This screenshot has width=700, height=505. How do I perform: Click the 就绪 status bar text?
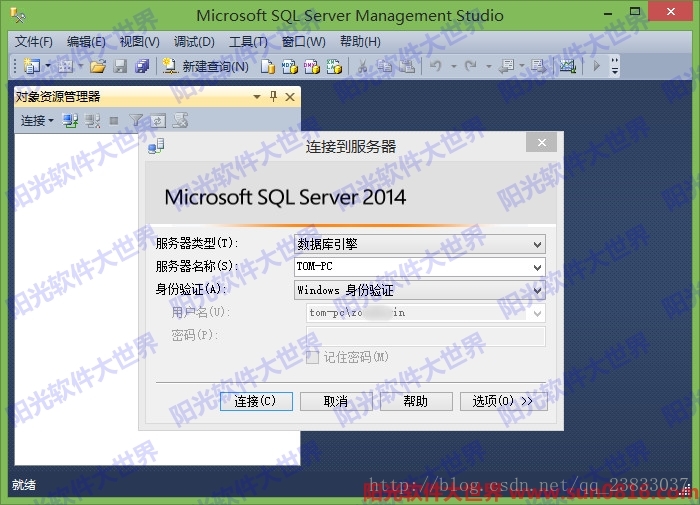tap(24, 485)
